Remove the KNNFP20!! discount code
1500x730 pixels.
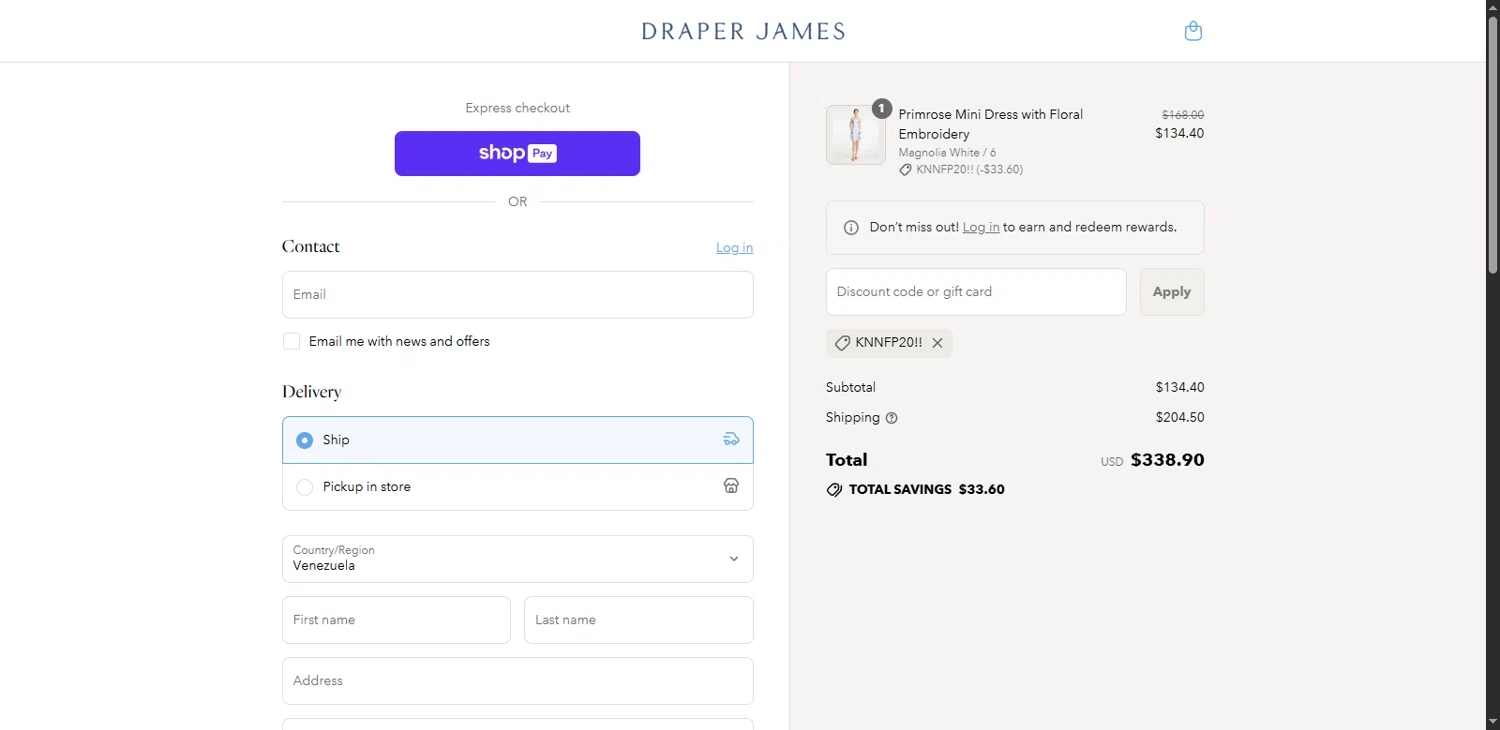click(937, 343)
